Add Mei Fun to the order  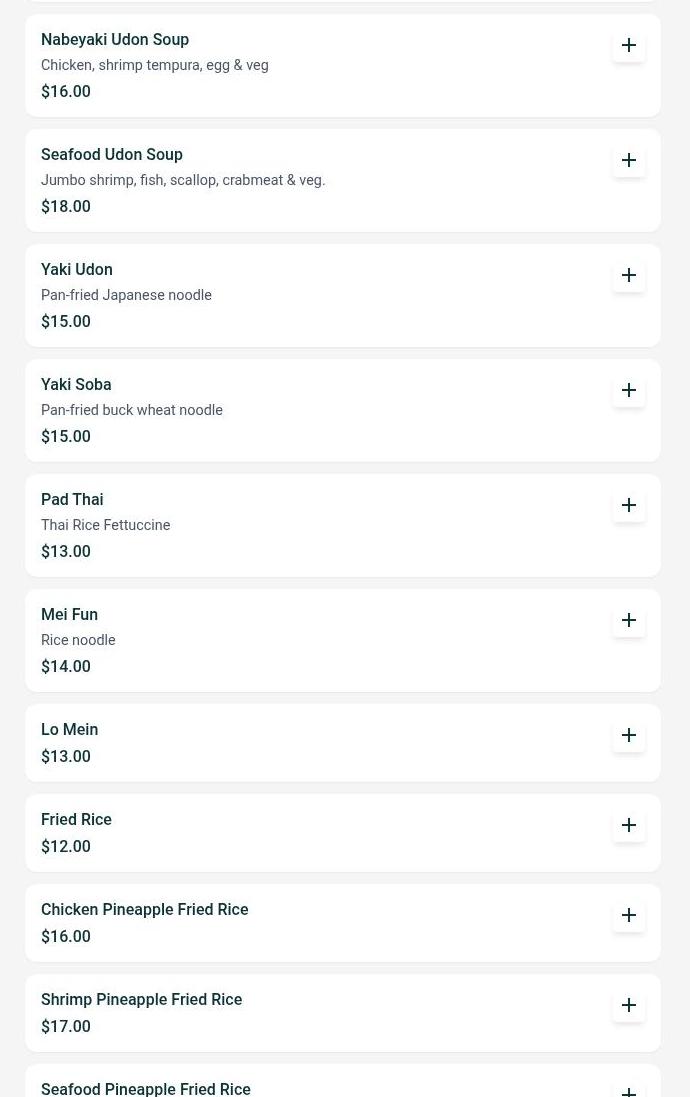pyautogui.click(x=629, y=620)
